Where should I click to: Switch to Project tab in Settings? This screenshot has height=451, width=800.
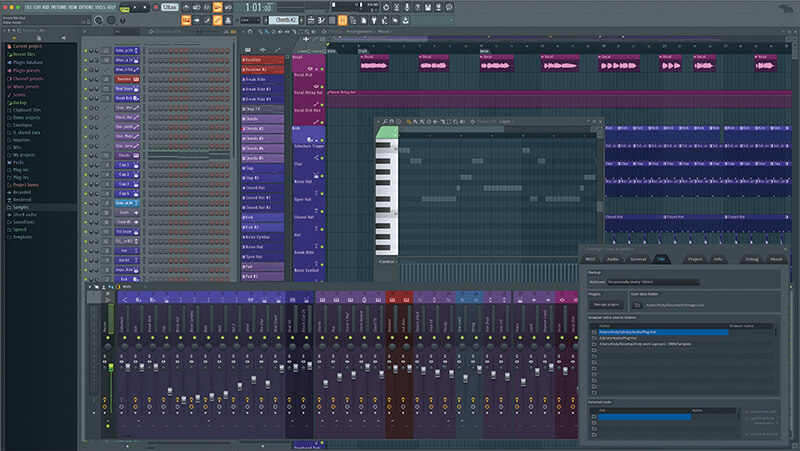(695, 259)
